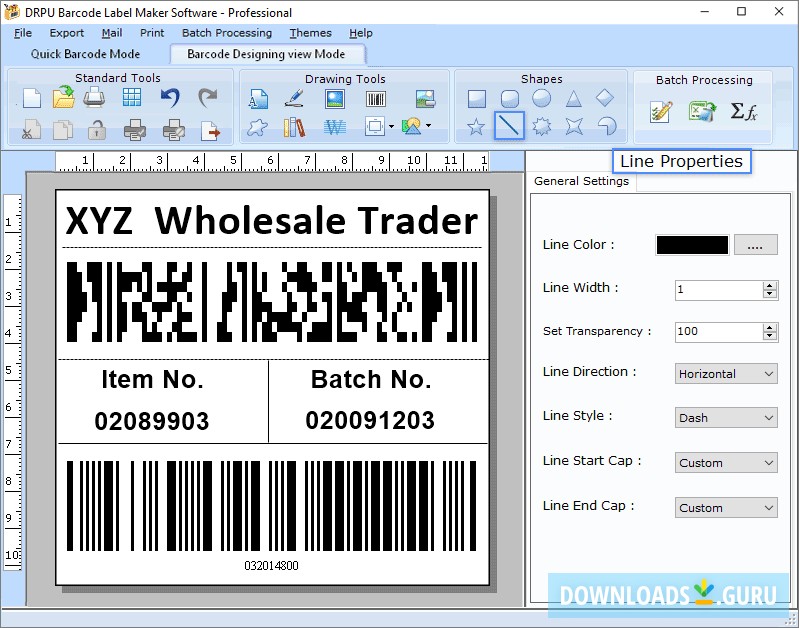The height and width of the screenshot is (628, 799).
Task: Select the Triangle shape
Action: (574, 98)
